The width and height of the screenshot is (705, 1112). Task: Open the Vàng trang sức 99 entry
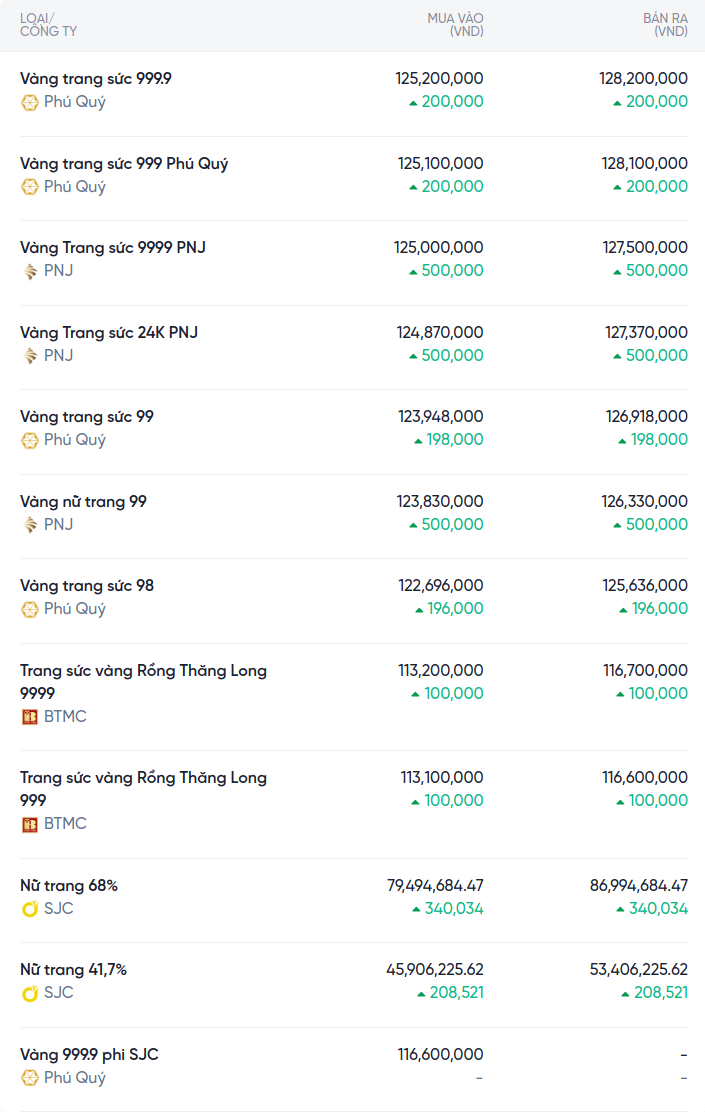coord(87,416)
